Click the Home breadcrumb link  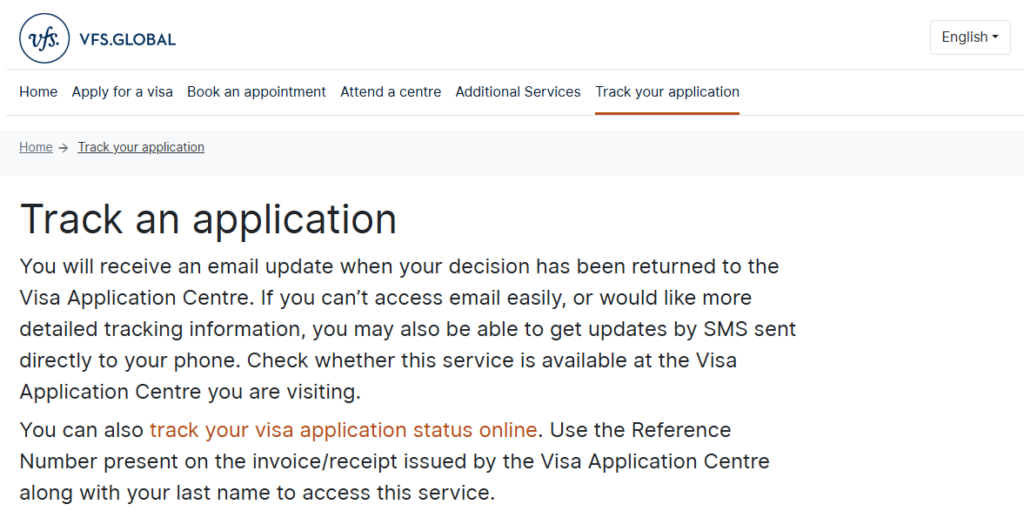coord(35,147)
